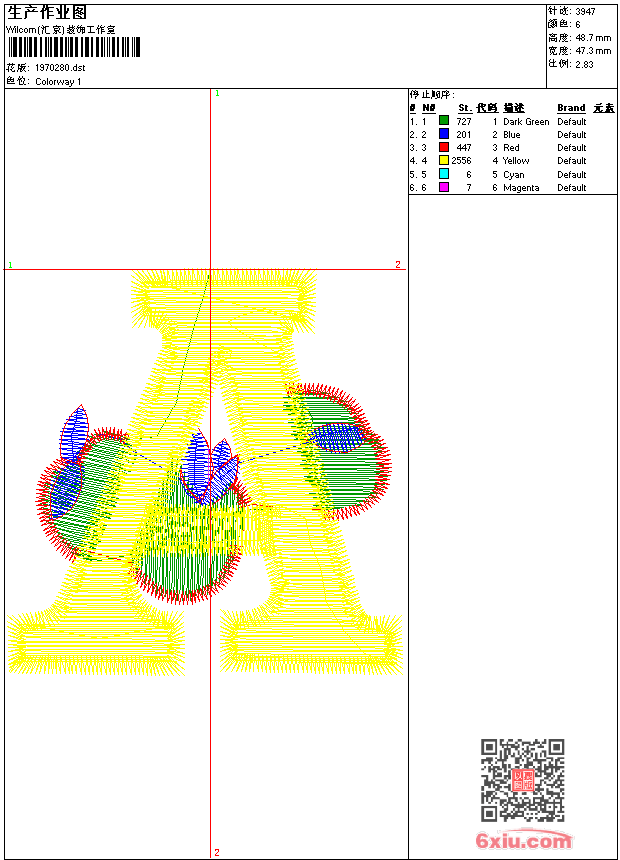The height and width of the screenshot is (860, 620).
Task: Click stitch count 2556 in Yellow row
Action: pos(461,161)
